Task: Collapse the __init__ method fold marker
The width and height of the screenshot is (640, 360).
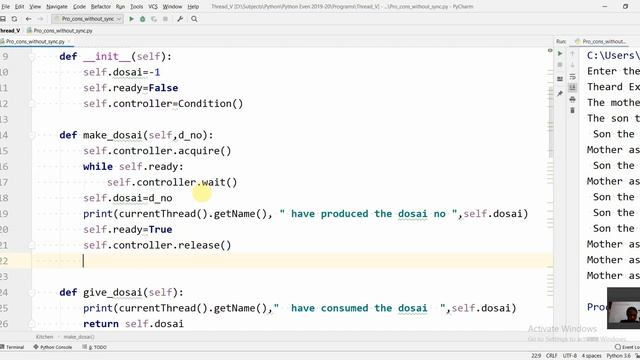Action: coord(31,57)
